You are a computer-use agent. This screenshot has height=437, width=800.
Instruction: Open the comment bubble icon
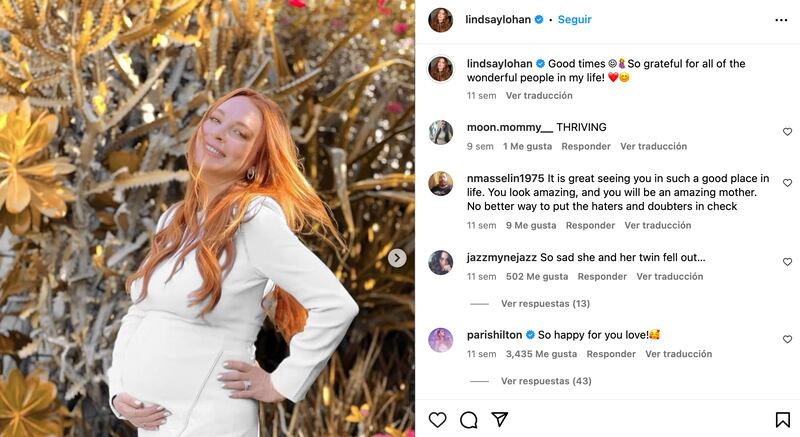coord(468,420)
